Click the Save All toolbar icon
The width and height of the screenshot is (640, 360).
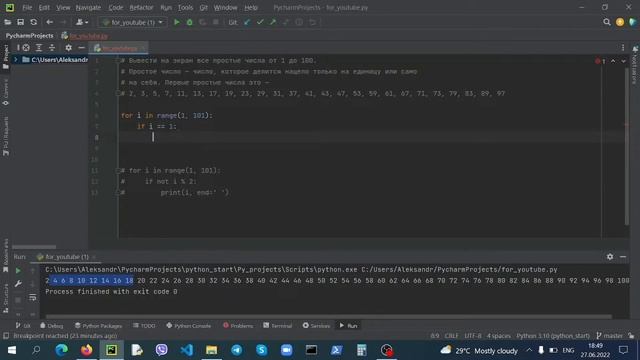pos(20,22)
